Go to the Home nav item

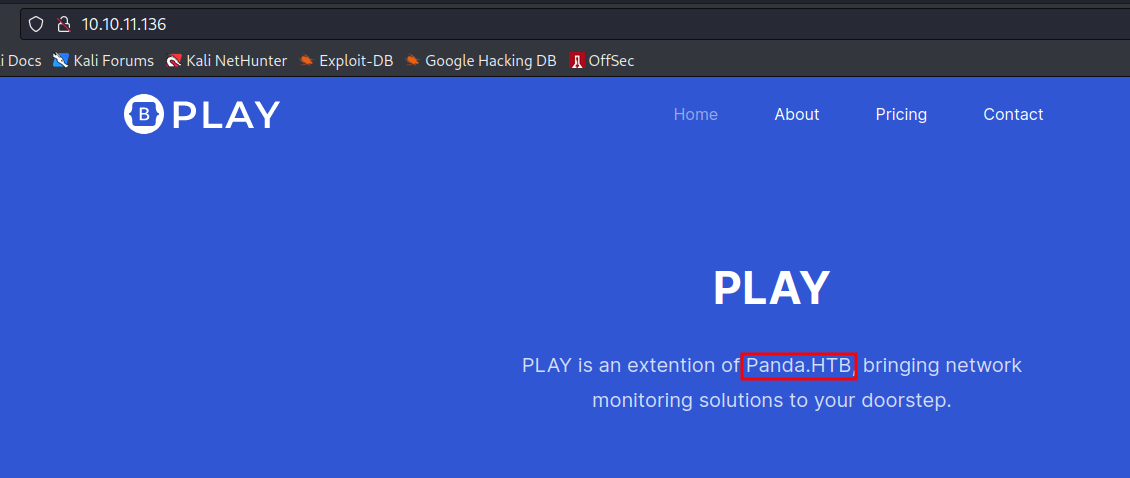pos(695,114)
